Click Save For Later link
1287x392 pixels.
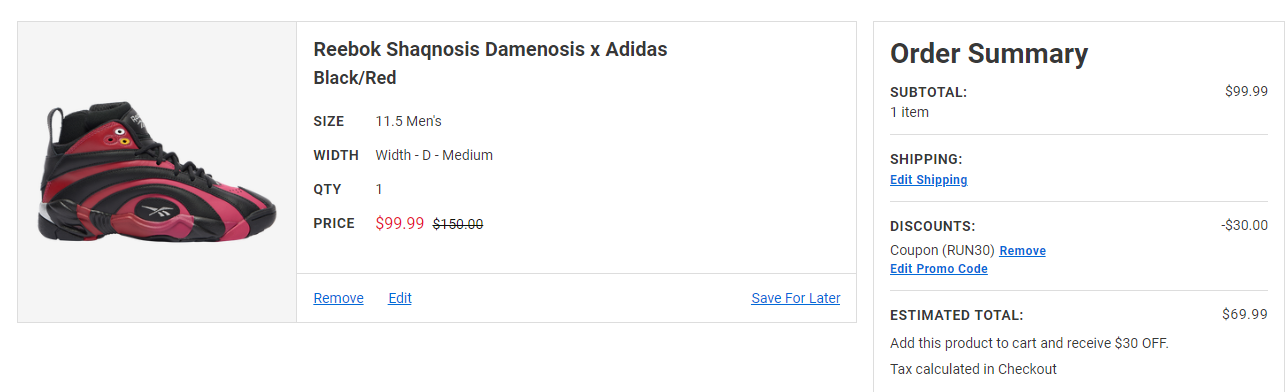point(796,298)
